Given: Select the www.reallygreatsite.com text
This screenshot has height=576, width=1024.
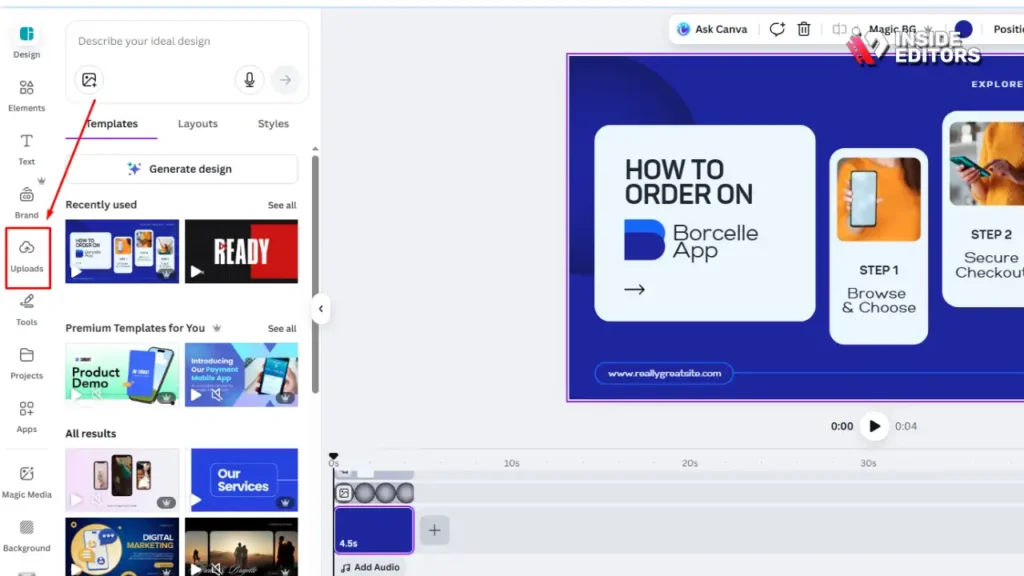Looking at the screenshot, I should click(664, 374).
